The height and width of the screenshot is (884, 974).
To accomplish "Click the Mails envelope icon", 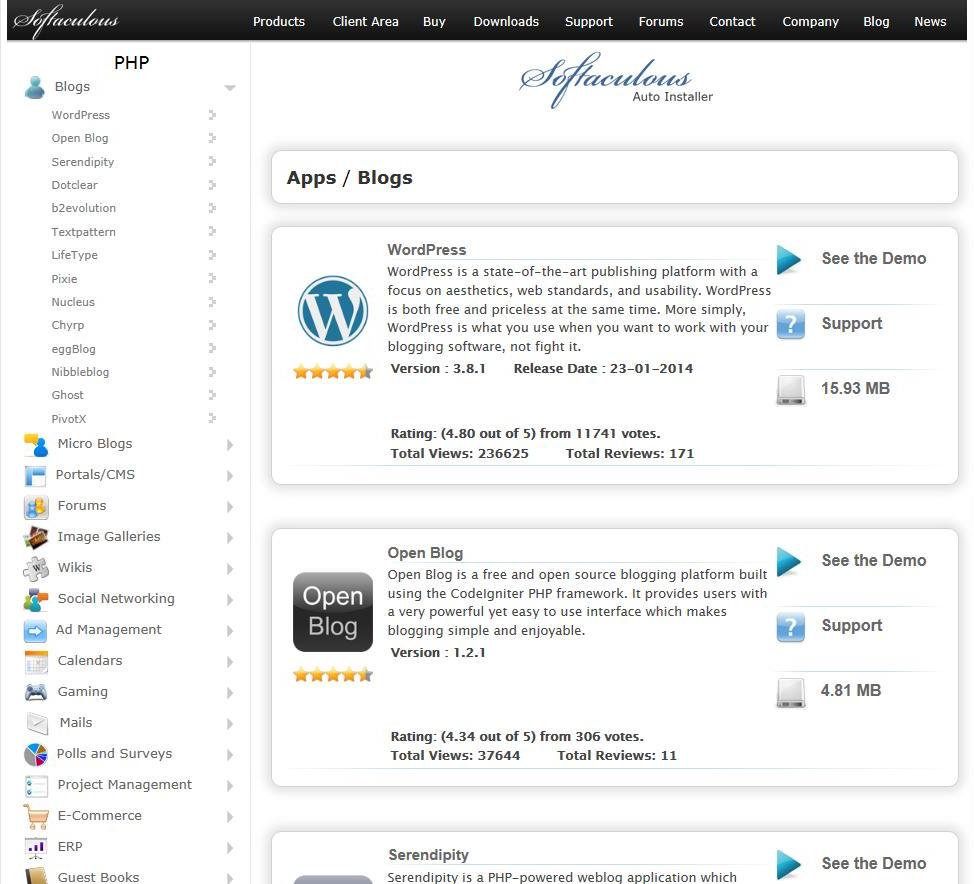I will pyautogui.click(x=37, y=723).
